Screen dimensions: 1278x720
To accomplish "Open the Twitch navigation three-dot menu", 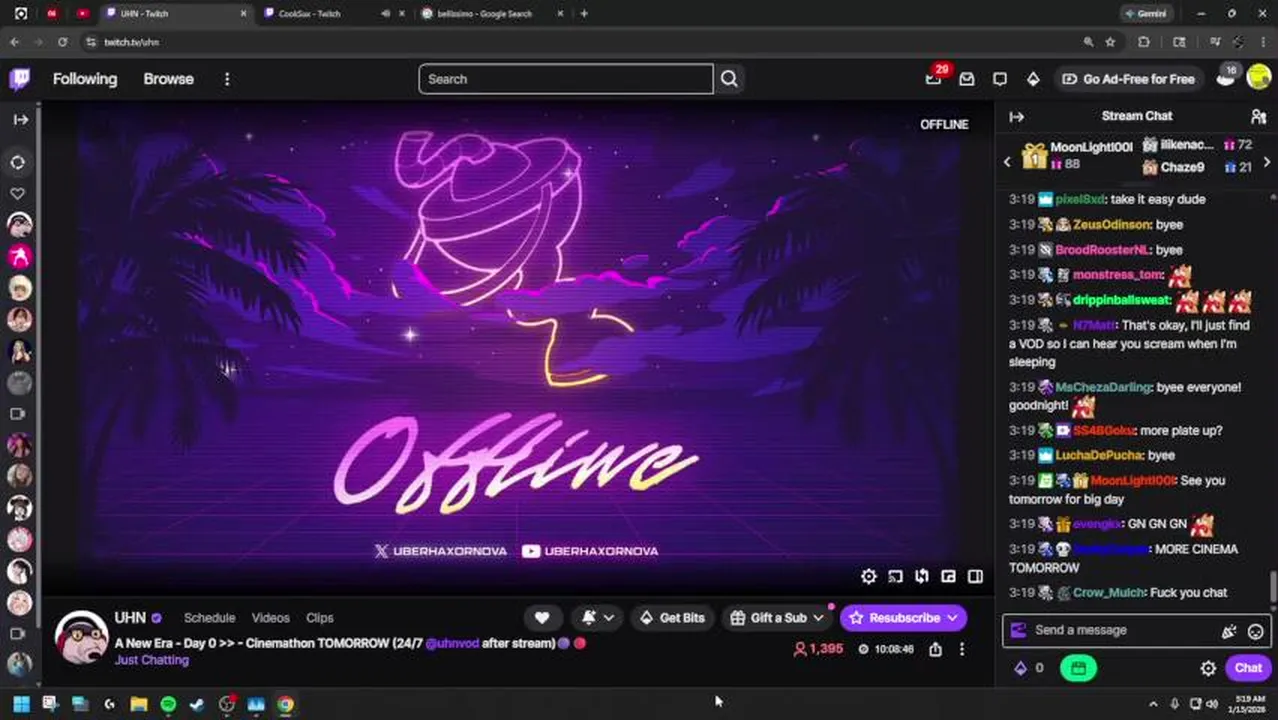I will [x=227, y=79].
